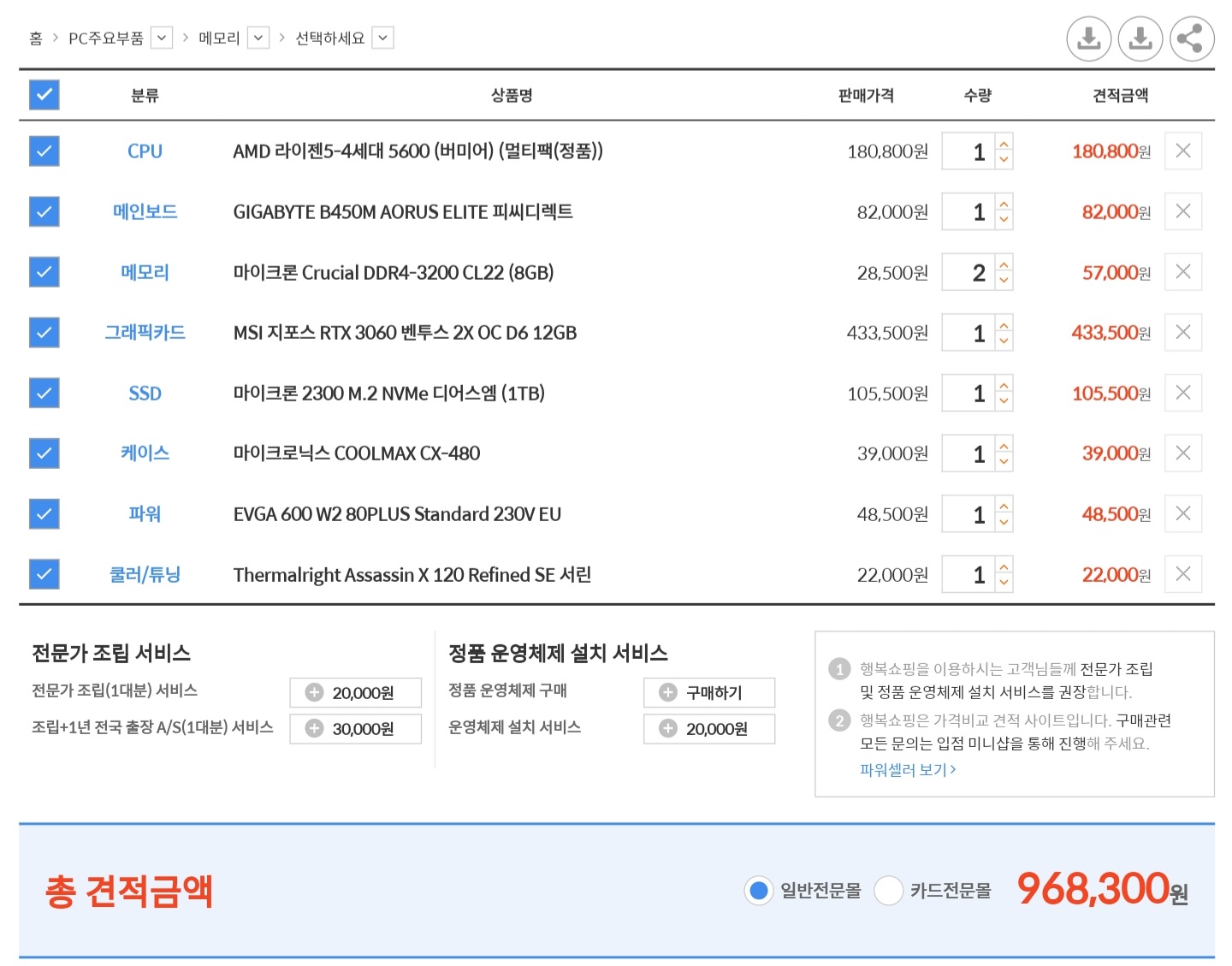Select the 카드전문몰 radio button
This screenshot has height=966, width=1232.
click(x=889, y=891)
